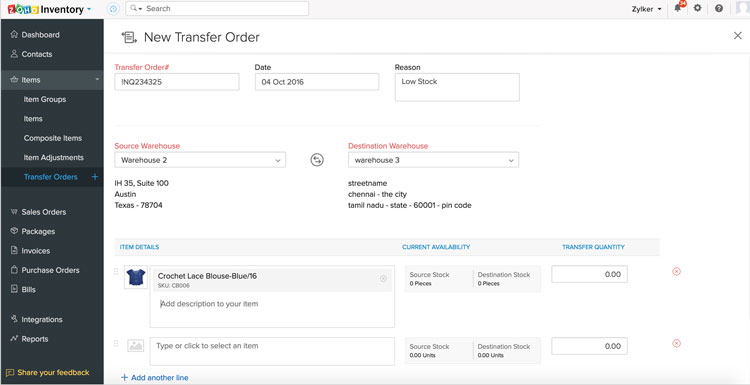
Task: Click the Crochet Lace Blouse thumbnail
Action: pyautogui.click(x=136, y=277)
